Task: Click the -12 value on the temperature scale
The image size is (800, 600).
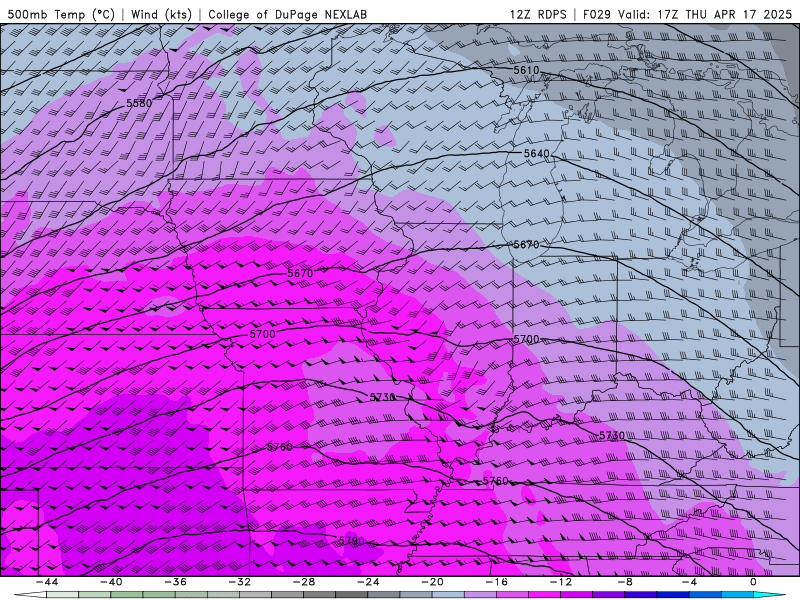Action: coord(561,582)
